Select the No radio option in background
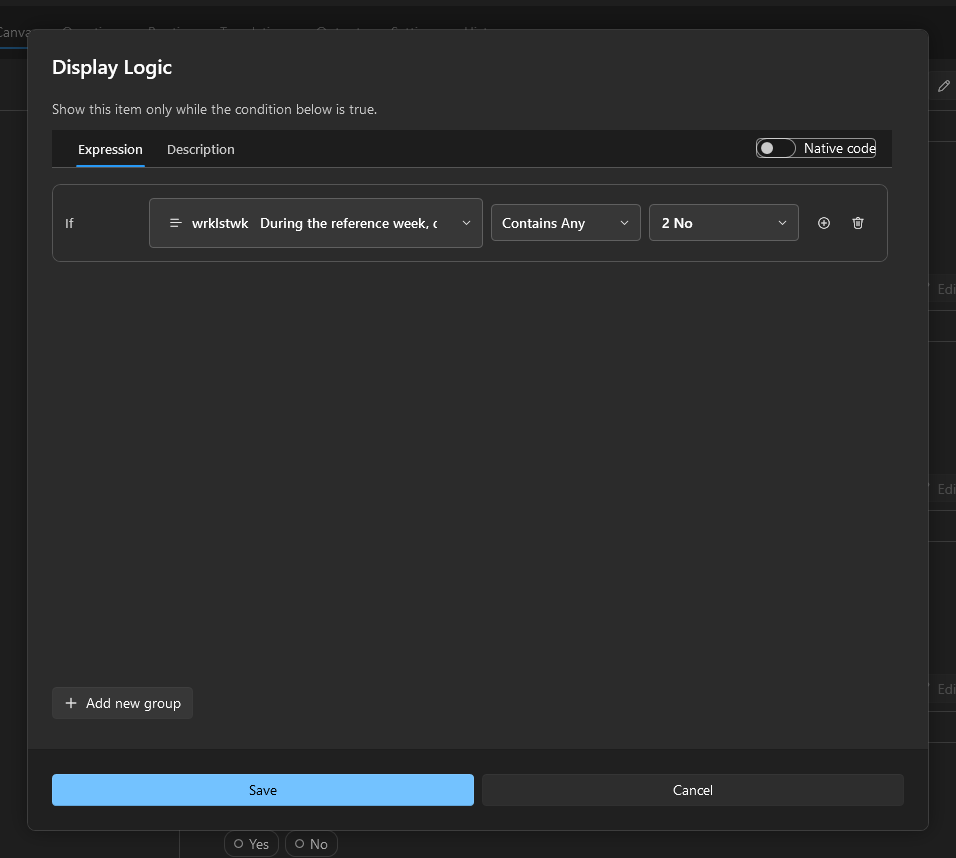The image size is (956, 858). (312, 844)
